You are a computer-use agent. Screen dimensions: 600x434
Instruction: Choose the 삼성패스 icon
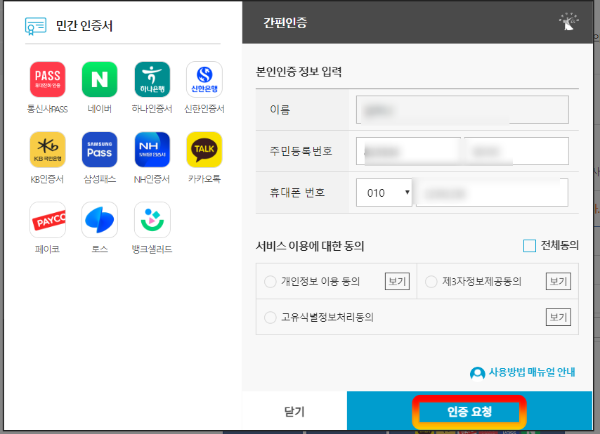click(x=99, y=150)
